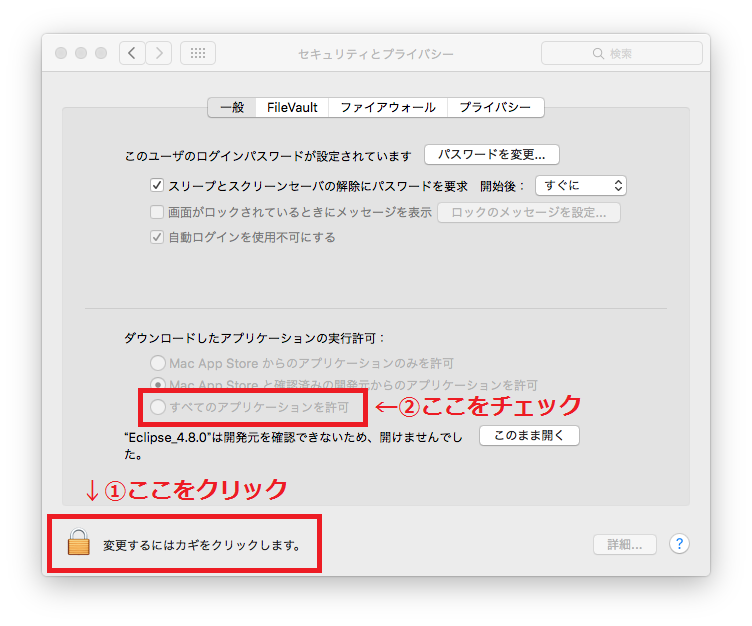Click the help question mark button
The width and height of the screenshot is (752, 626).
click(x=680, y=544)
